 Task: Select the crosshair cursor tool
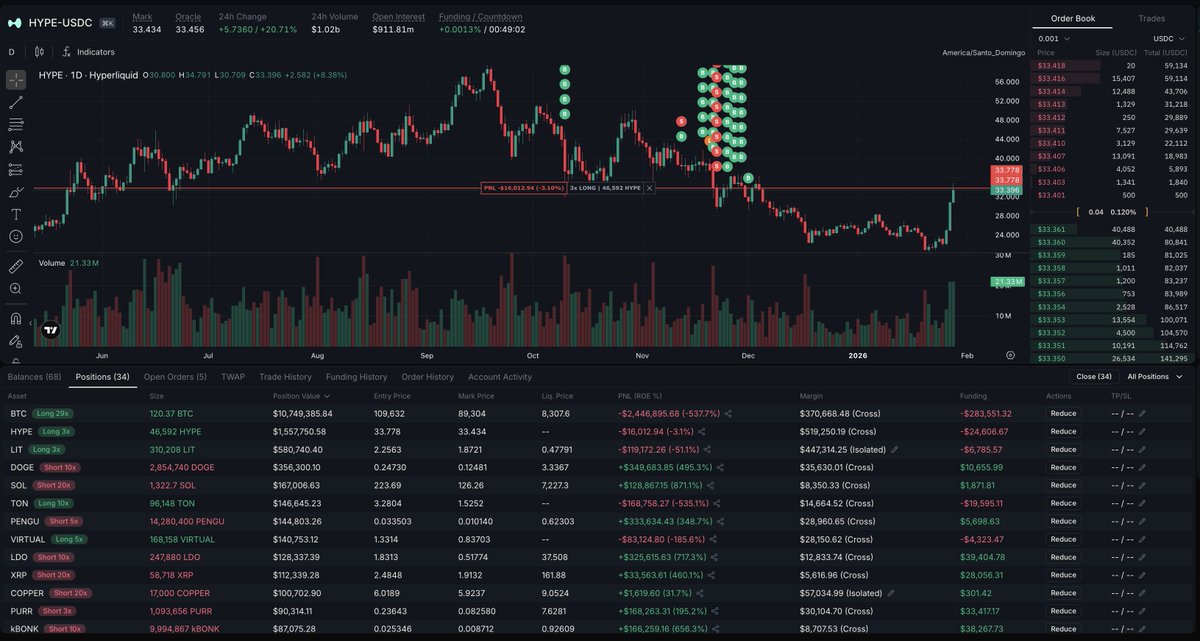coord(16,79)
